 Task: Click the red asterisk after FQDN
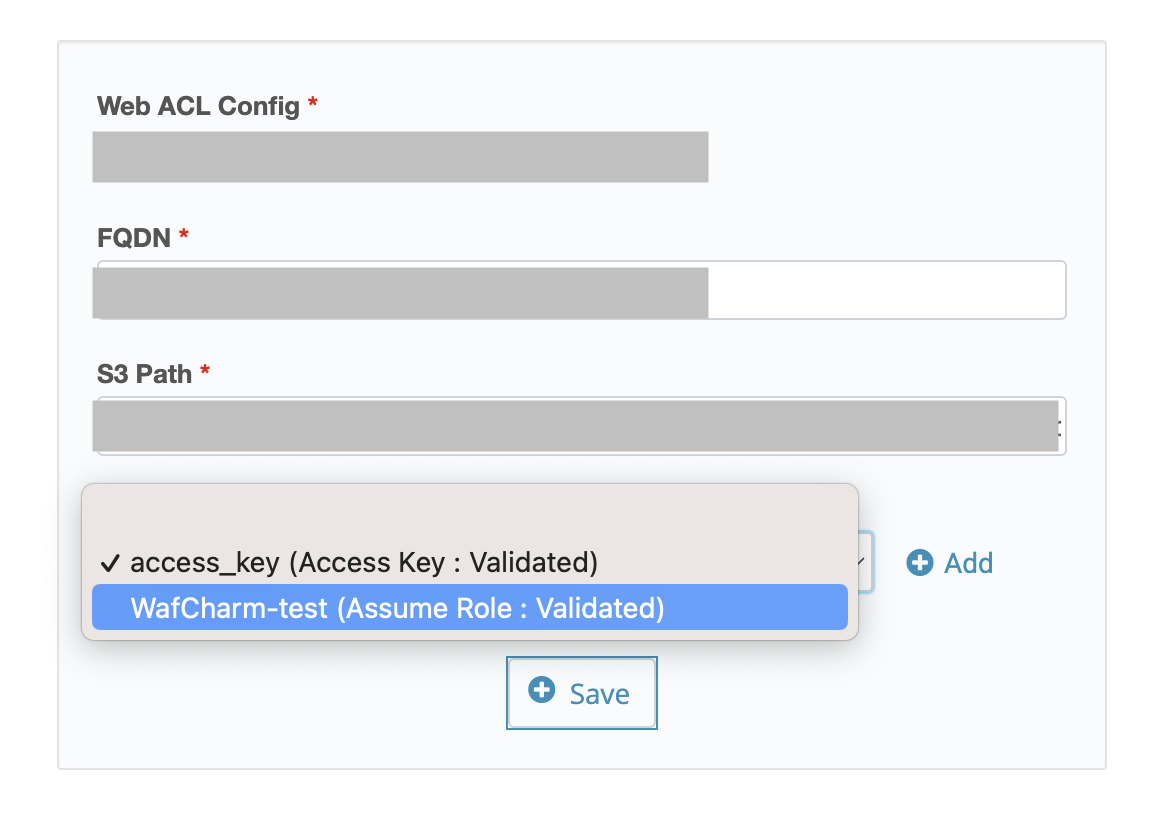[x=184, y=235]
